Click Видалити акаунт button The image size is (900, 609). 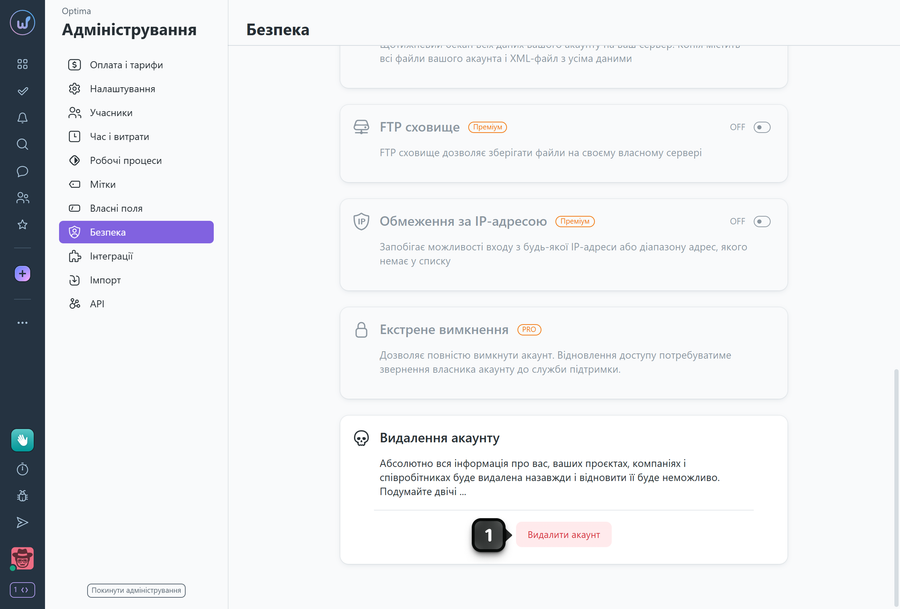click(563, 534)
